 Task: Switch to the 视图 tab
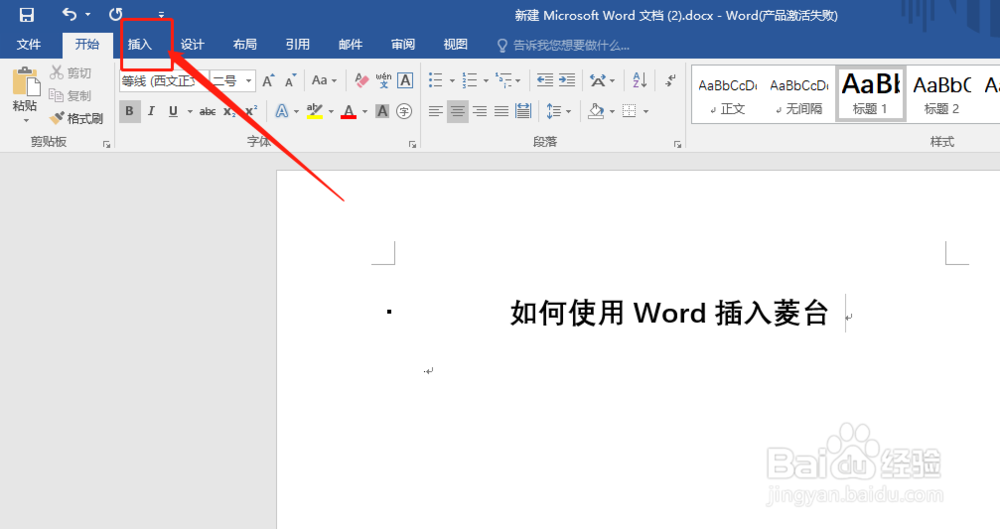pos(455,44)
